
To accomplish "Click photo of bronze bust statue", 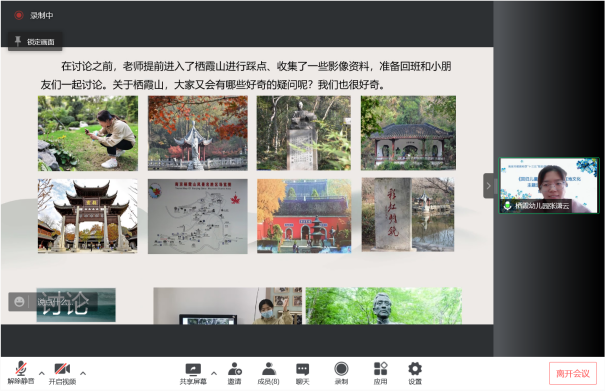I will pyautogui.click(x=384, y=306).
